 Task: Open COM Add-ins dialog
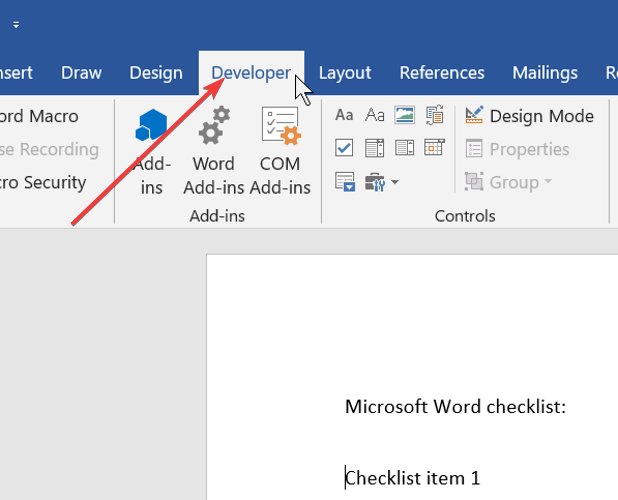(x=280, y=152)
